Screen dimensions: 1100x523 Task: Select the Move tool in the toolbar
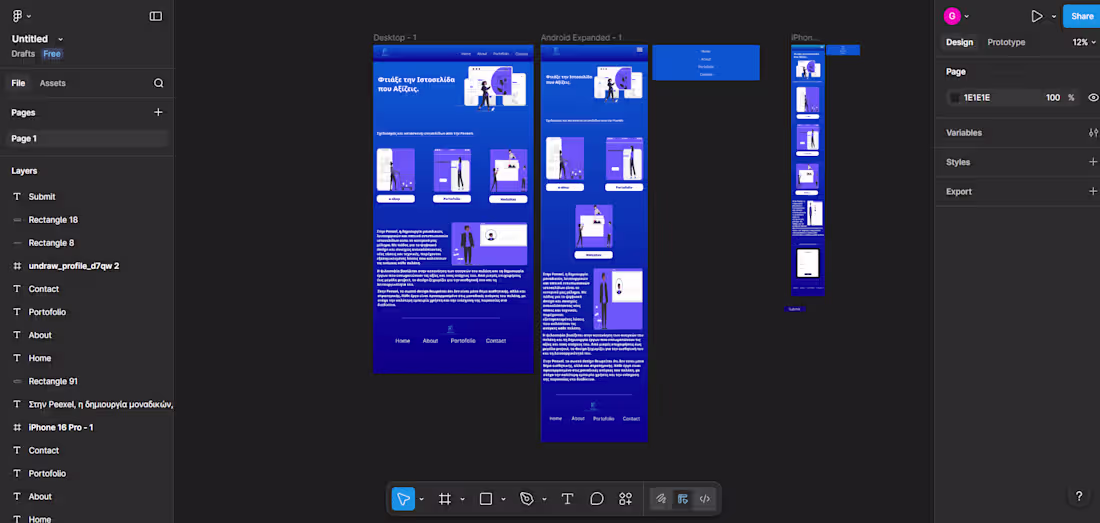pos(403,499)
